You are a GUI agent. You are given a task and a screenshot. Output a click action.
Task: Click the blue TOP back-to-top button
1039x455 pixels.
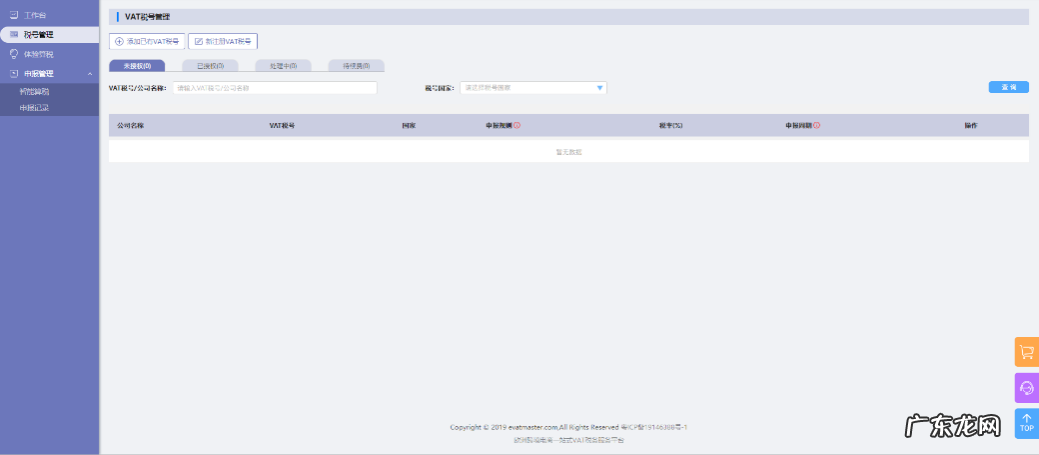coord(1026,423)
